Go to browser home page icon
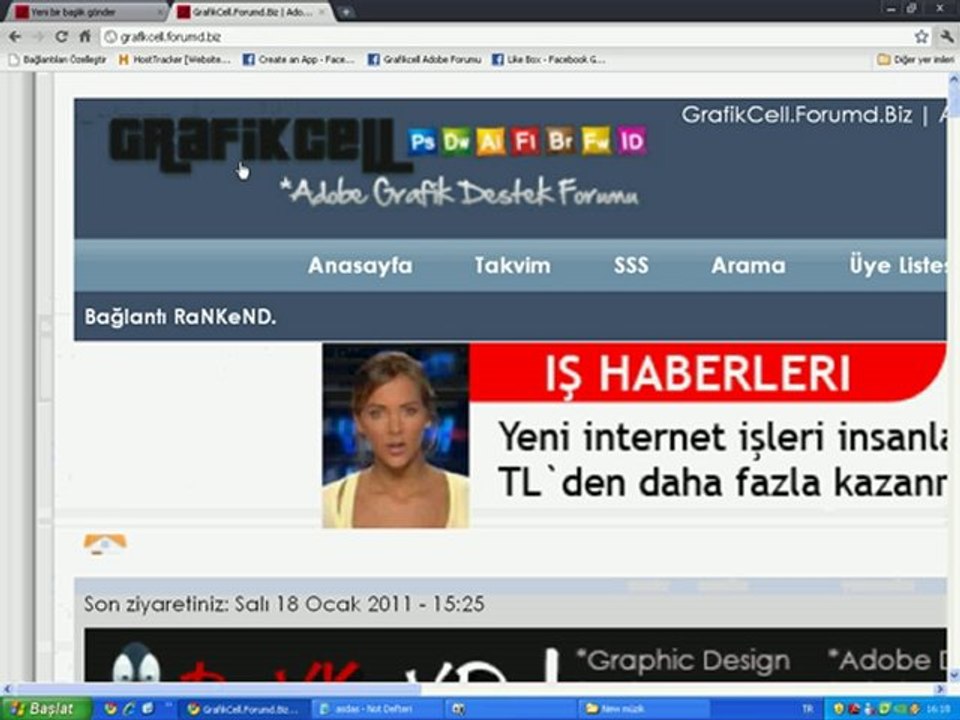Image resolution: width=960 pixels, height=720 pixels. pyautogui.click(x=85, y=37)
